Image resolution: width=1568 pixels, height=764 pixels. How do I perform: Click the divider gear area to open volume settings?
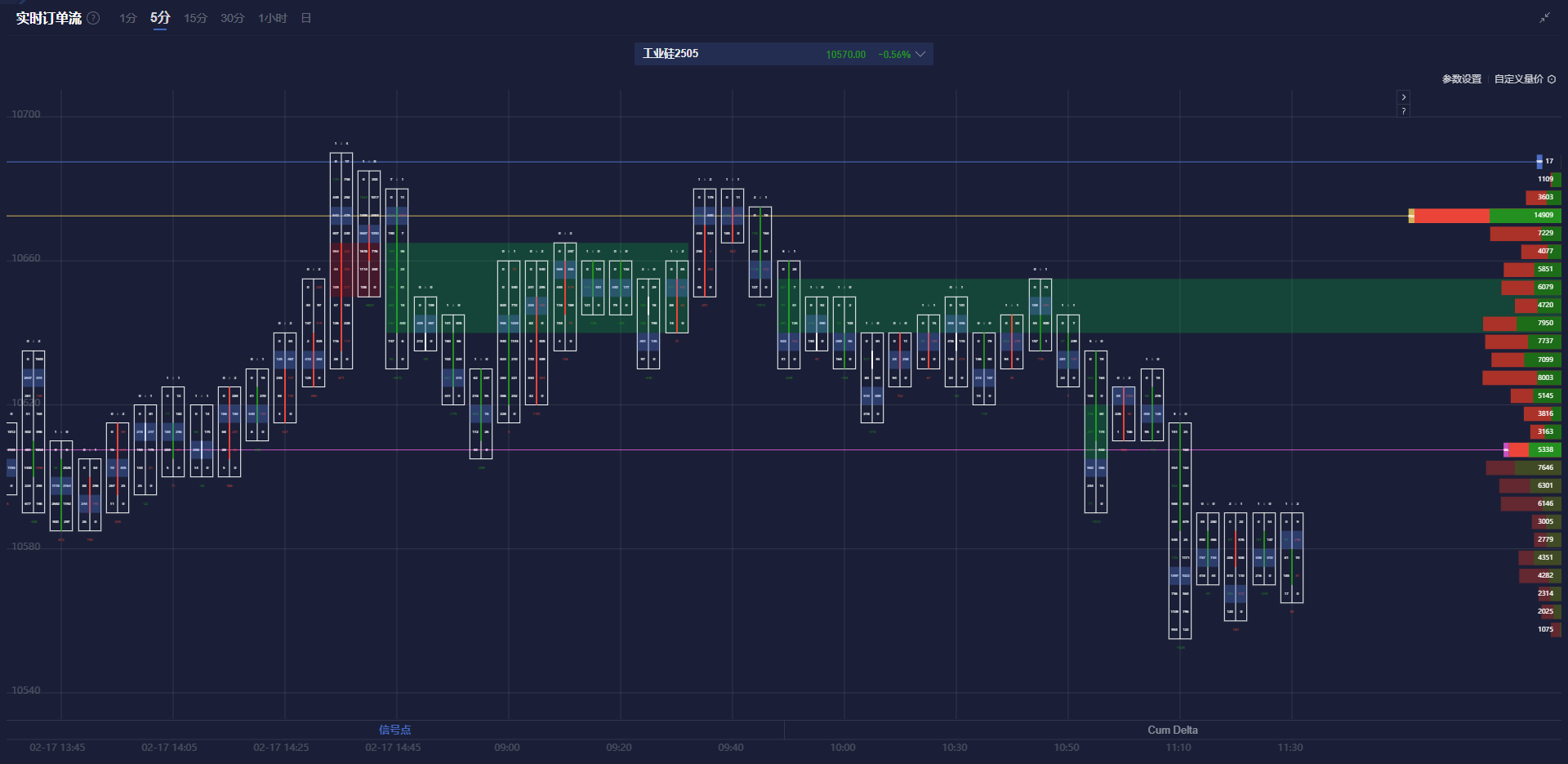[x=1554, y=79]
